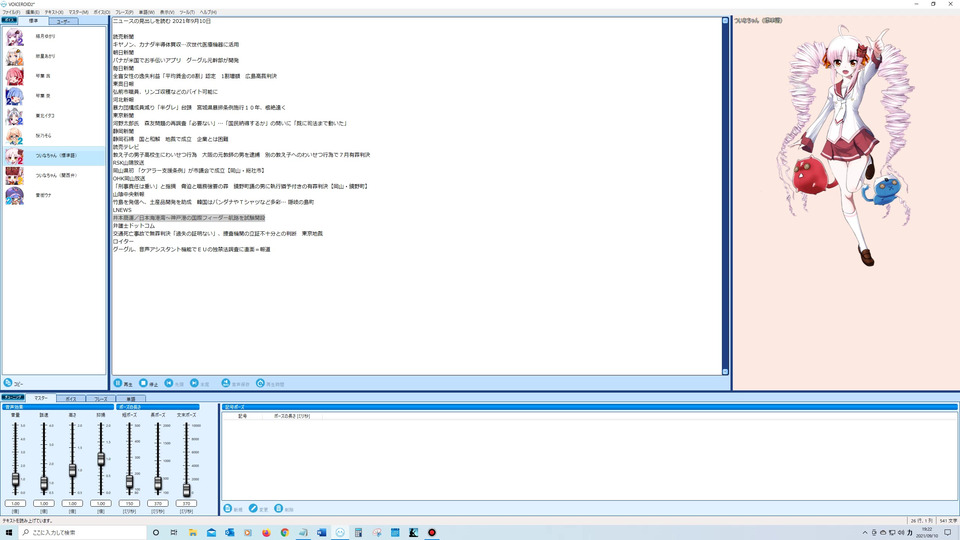This screenshot has height=540, width=960.
Task: Click the ポーズの長さ column header in the pause table
Action: [292, 416]
